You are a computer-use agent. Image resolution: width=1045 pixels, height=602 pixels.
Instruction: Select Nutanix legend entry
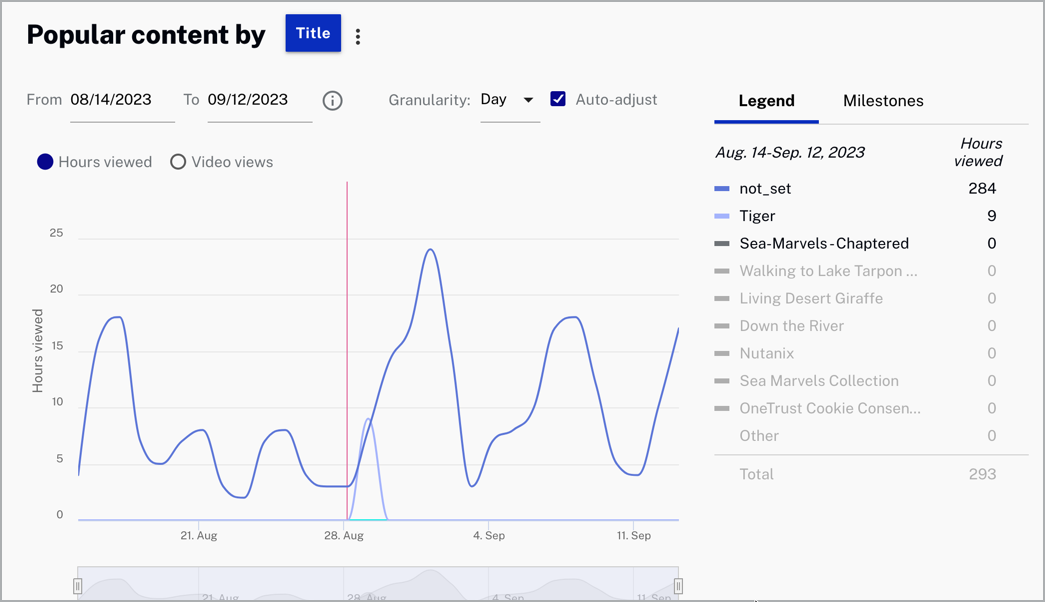click(766, 353)
